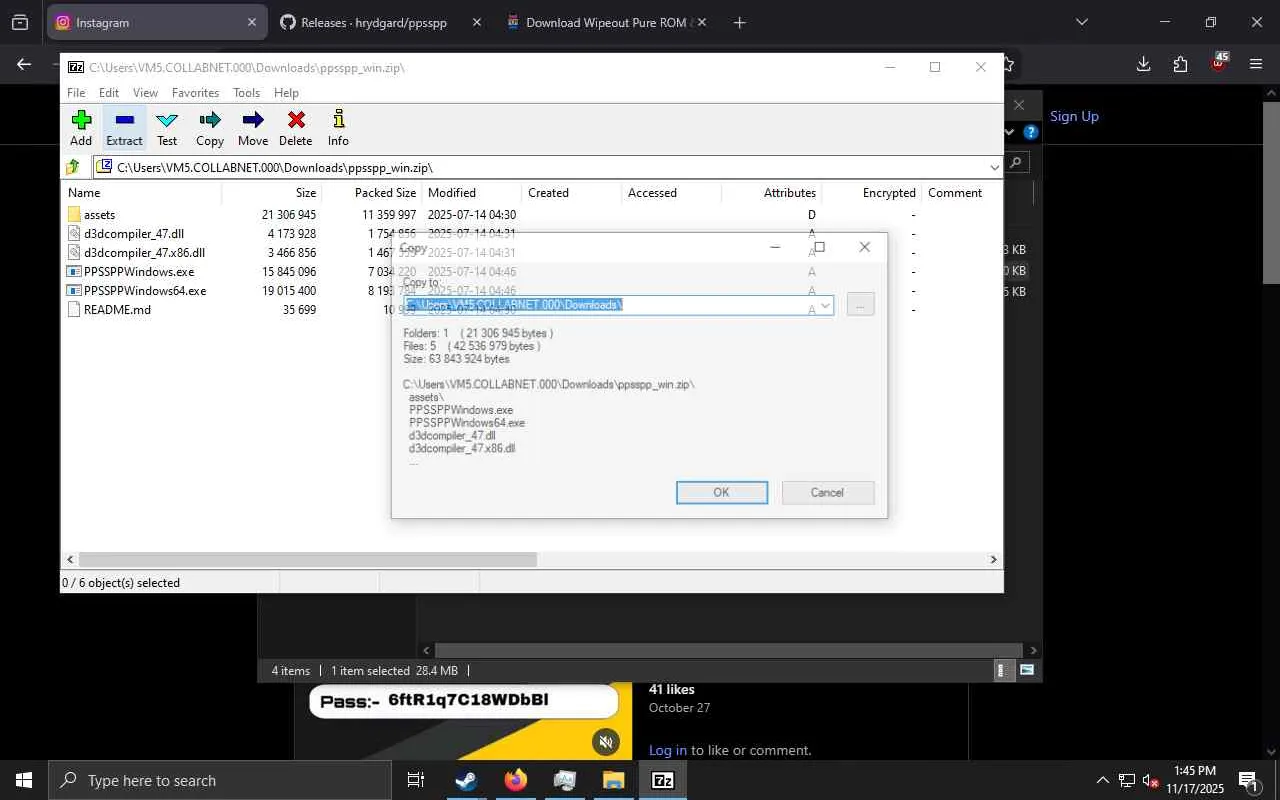Viewport: 1280px width, 800px height.
Task: Confirm the Copy dialog with OK
Action: pyautogui.click(x=721, y=492)
